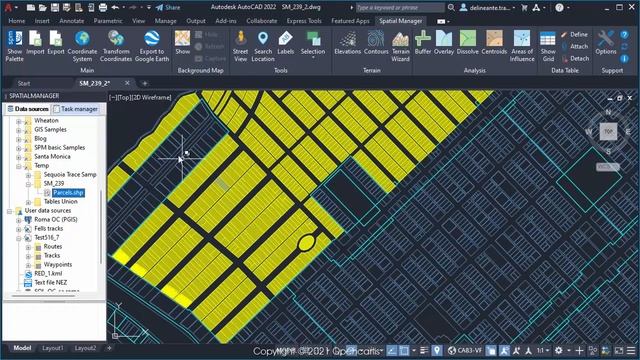Collapse the SM_239 folder node
The image size is (640, 360).
pos(28,184)
